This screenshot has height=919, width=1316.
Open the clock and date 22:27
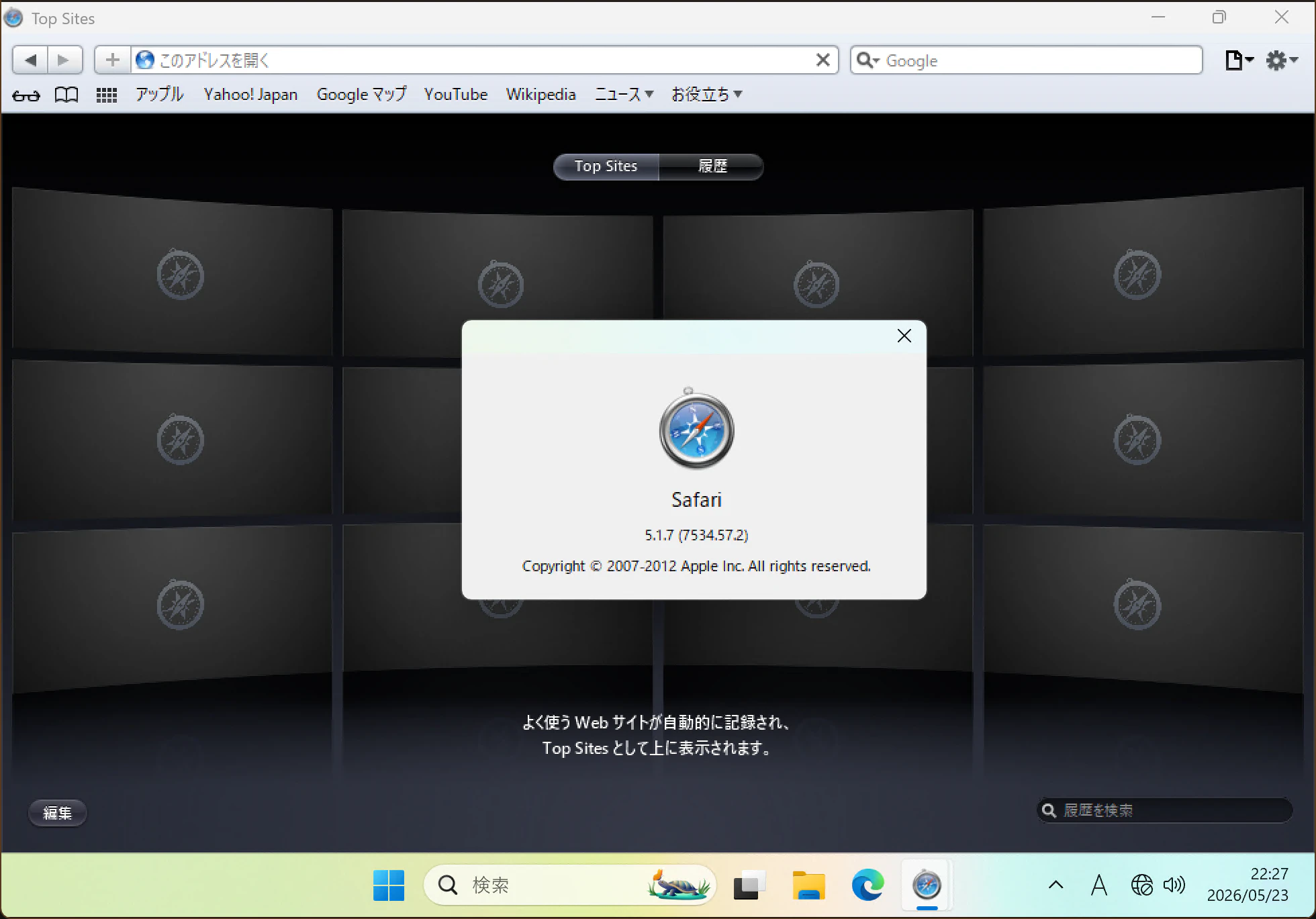[1249, 885]
